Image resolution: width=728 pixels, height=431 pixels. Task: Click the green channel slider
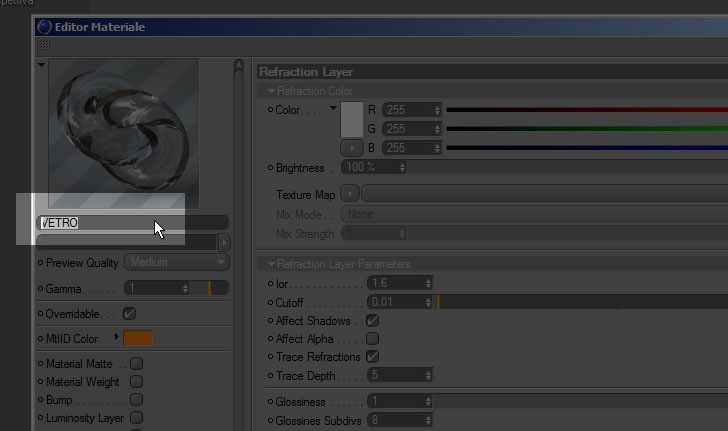click(587, 129)
